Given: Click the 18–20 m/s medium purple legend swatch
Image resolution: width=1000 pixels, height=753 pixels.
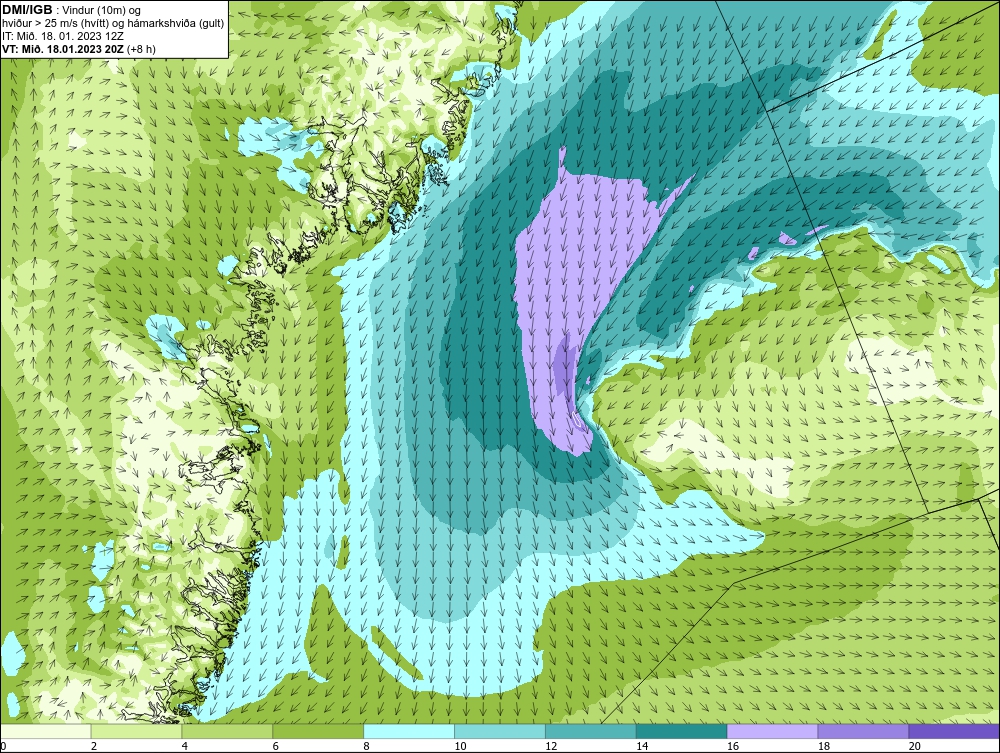Looking at the screenshot, I should [x=864, y=731].
